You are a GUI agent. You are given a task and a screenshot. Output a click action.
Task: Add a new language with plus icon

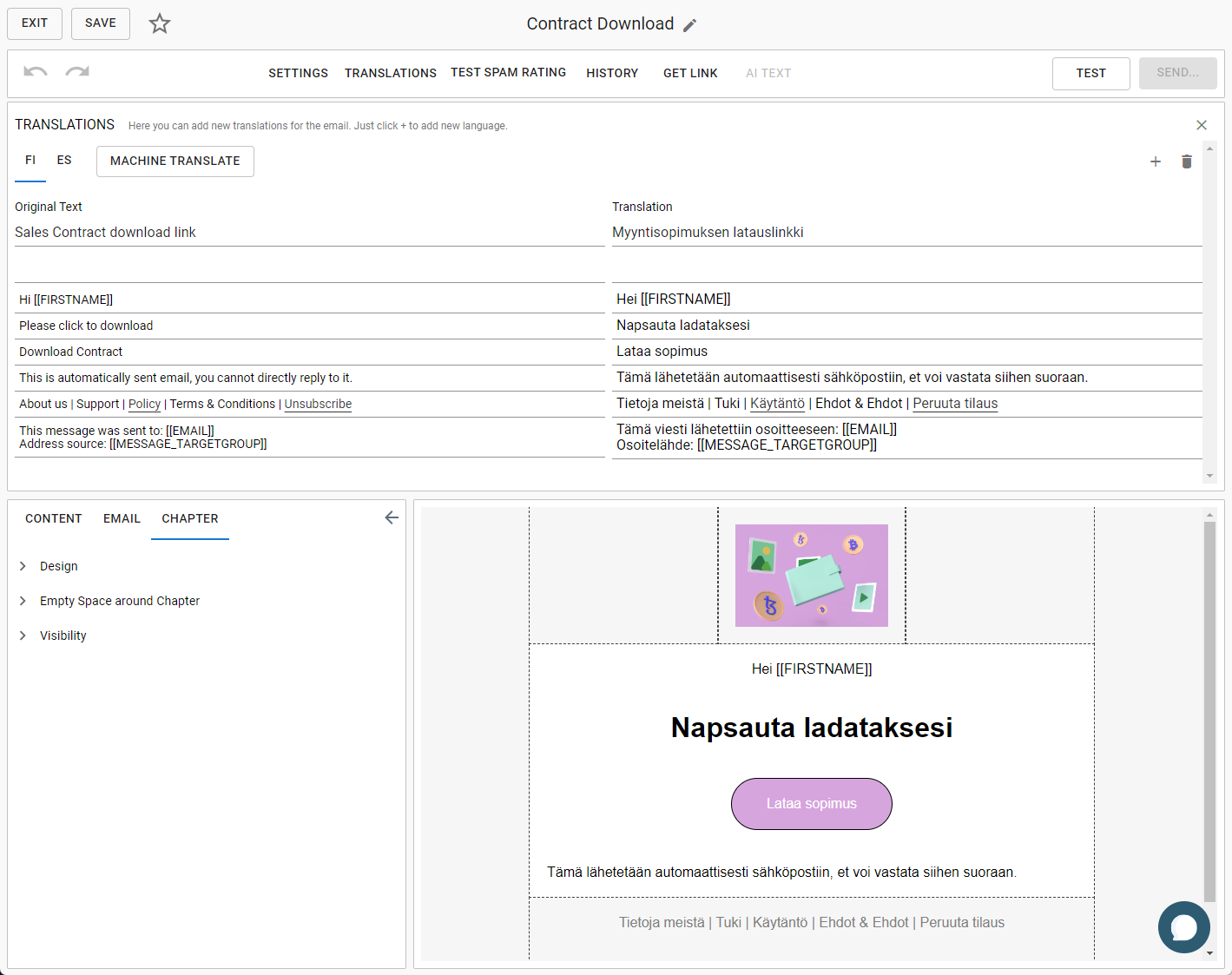[1155, 161]
